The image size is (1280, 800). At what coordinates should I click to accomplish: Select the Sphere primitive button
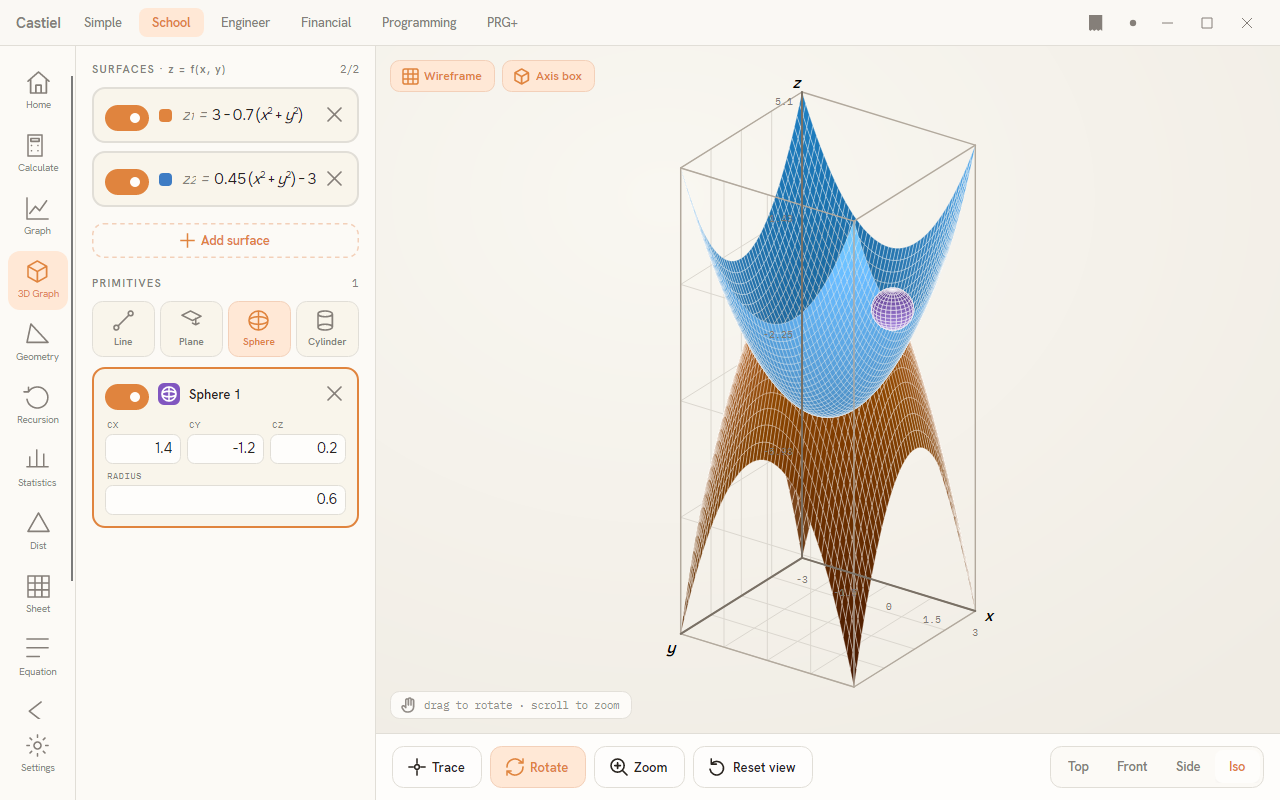(x=259, y=329)
